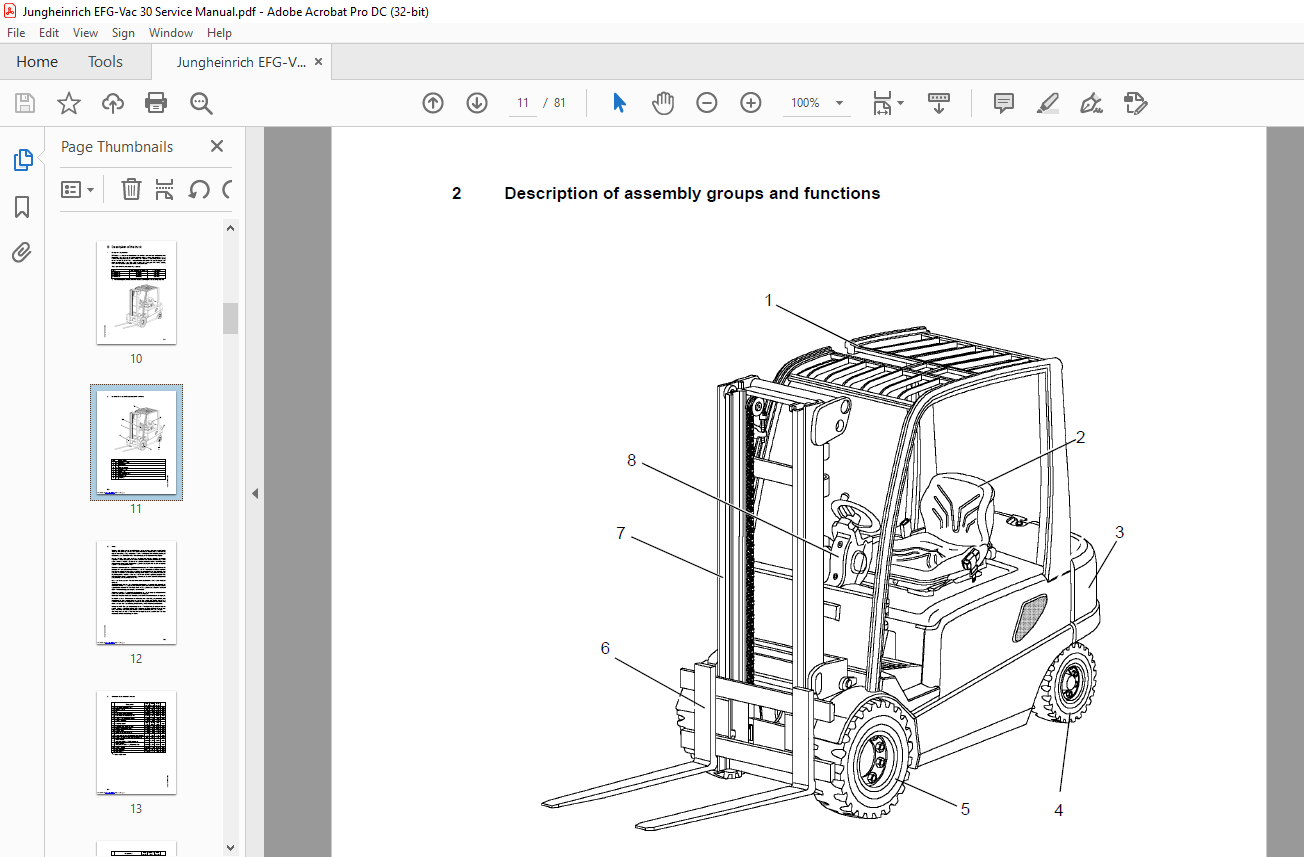Click thumbnails scrollbar down arrow
Viewport: 1304px width, 857px height.
230,848
